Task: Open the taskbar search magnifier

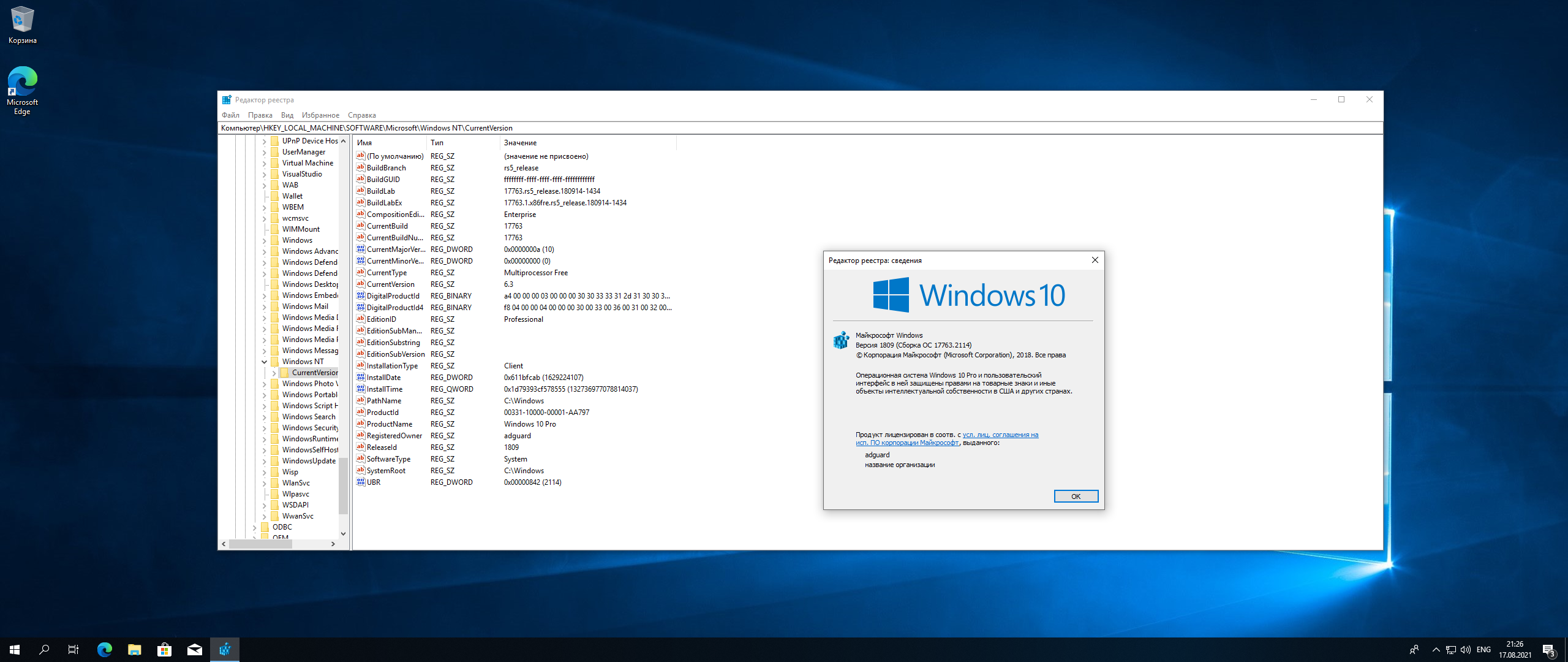Action: pos(44,649)
